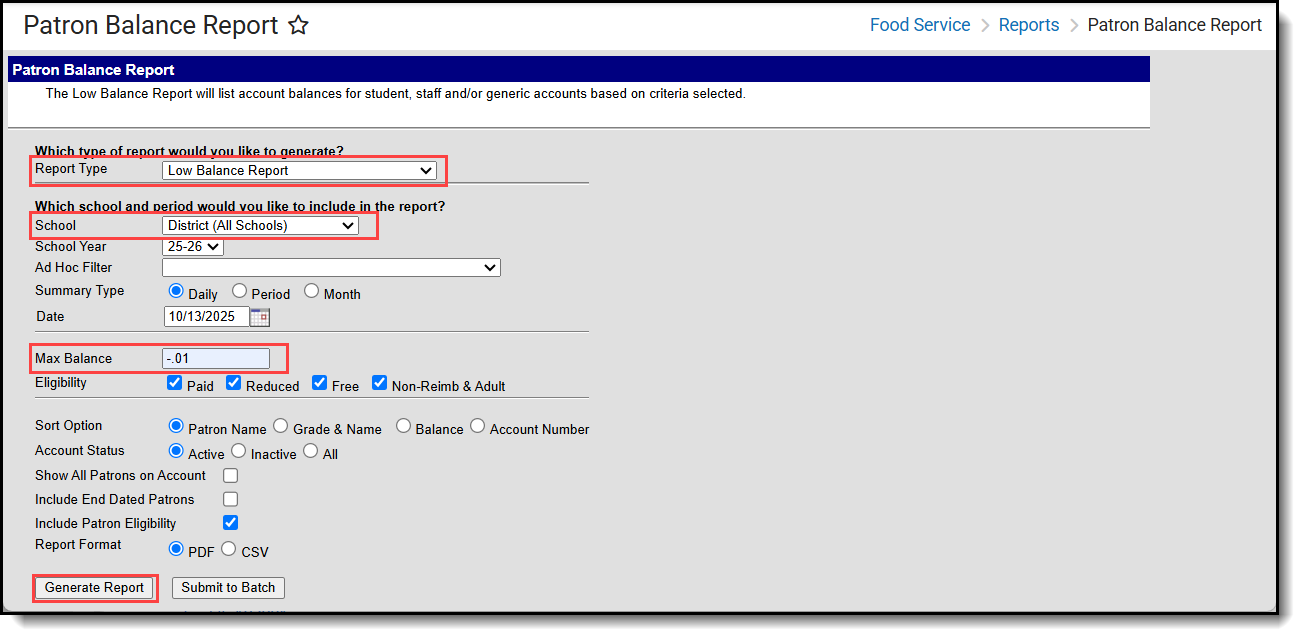Click the Generate Report button

(95, 588)
